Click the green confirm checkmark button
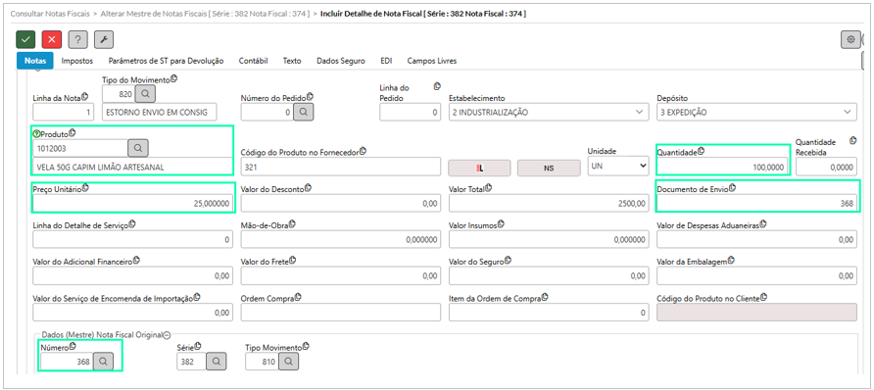 click(x=25, y=40)
